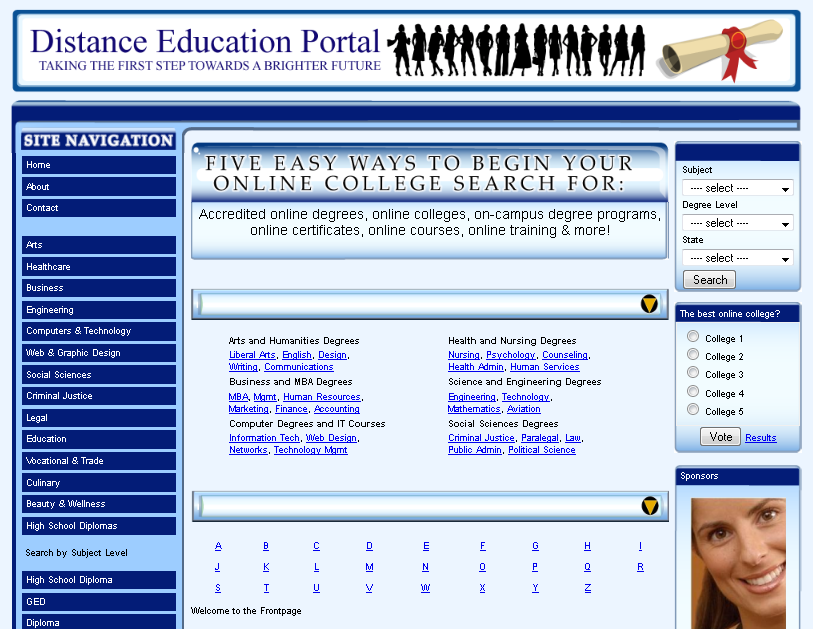
Task: Browse alphabet letter M link
Action: coord(369,567)
